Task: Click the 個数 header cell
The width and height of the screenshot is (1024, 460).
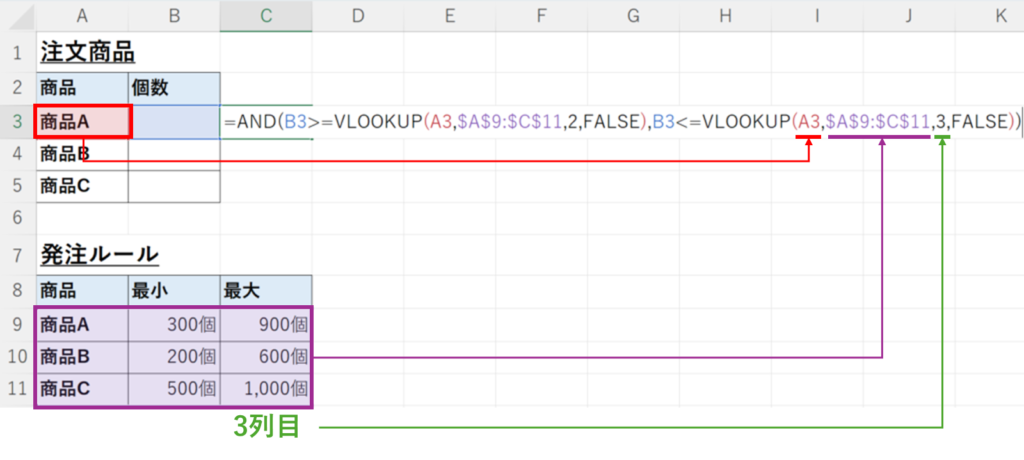Action: pyautogui.click(x=174, y=88)
